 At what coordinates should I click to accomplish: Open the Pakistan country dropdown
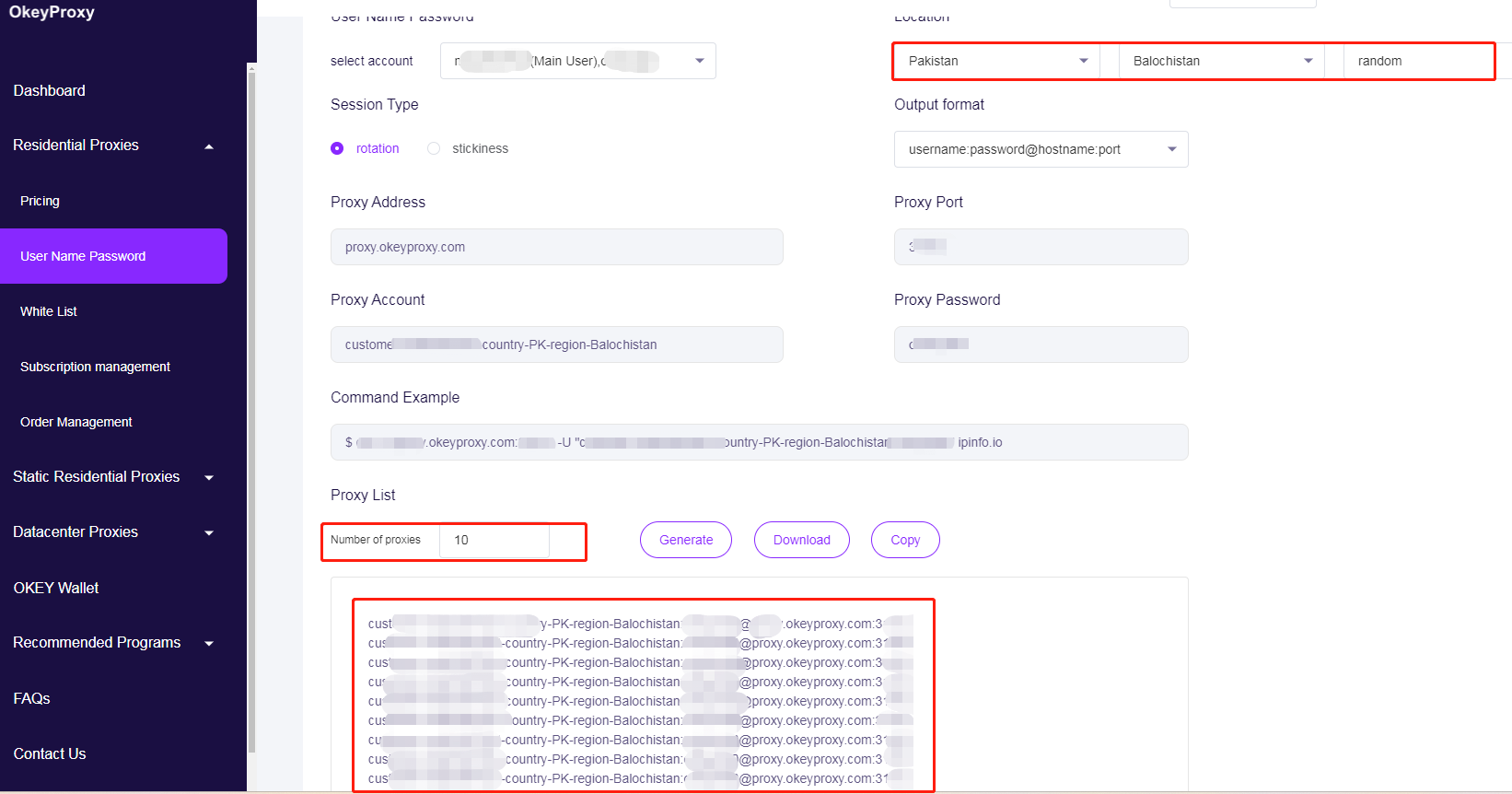(996, 61)
